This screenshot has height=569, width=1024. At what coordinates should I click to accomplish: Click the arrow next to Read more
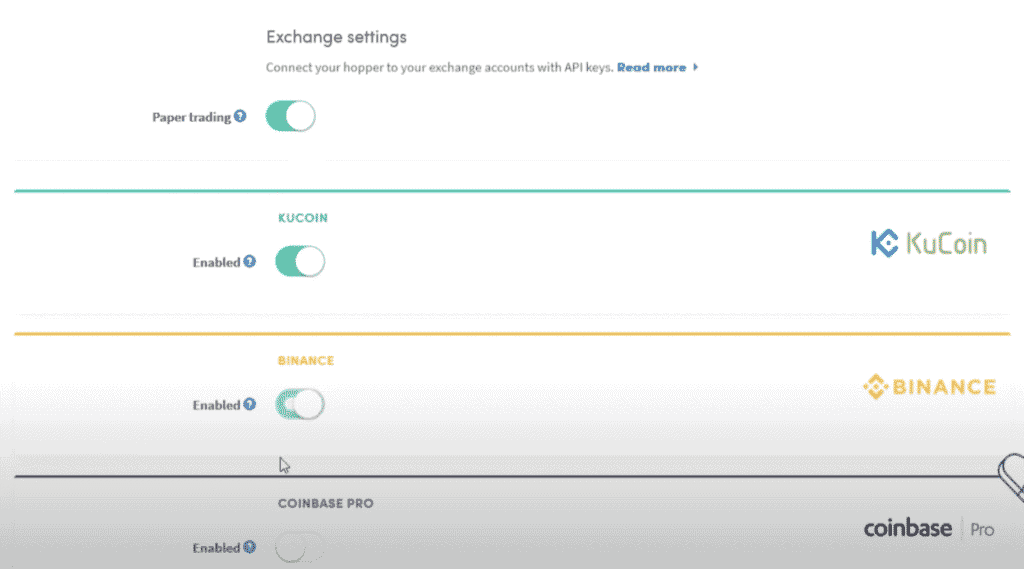(x=696, y=67)
